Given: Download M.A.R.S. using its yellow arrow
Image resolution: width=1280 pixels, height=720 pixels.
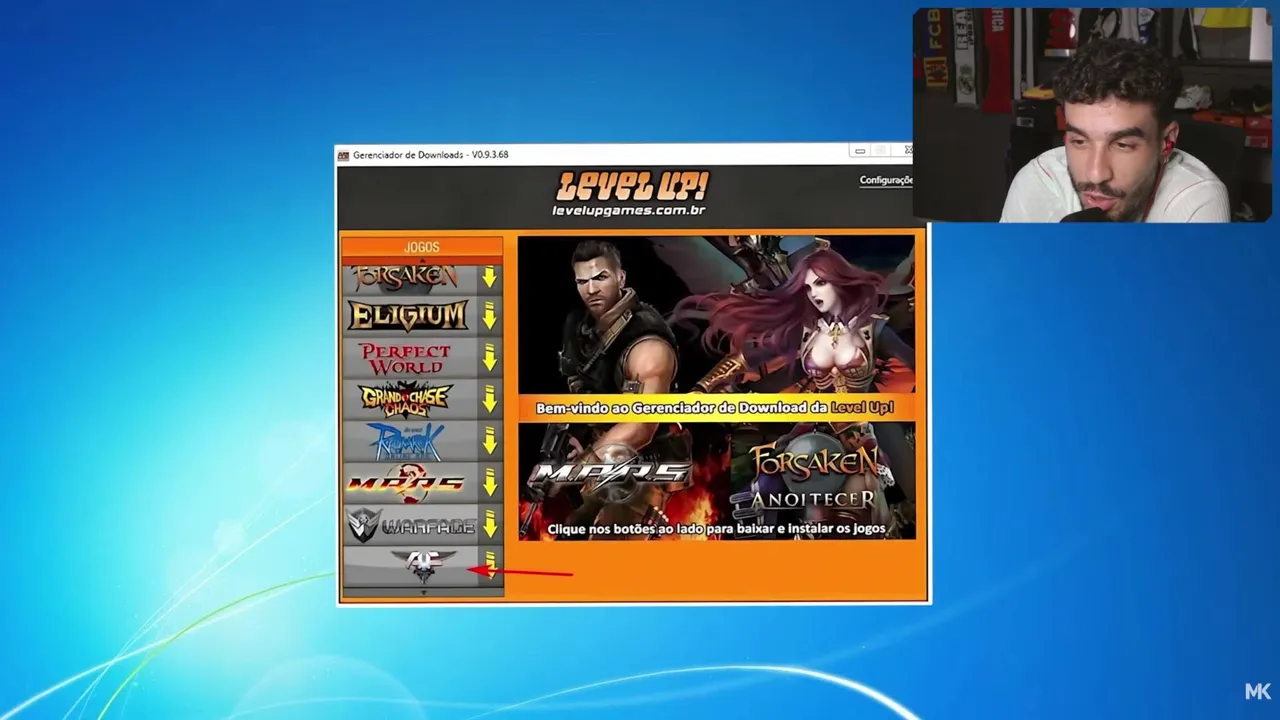Looking at the screenshot, I should (x=489, y=483).
